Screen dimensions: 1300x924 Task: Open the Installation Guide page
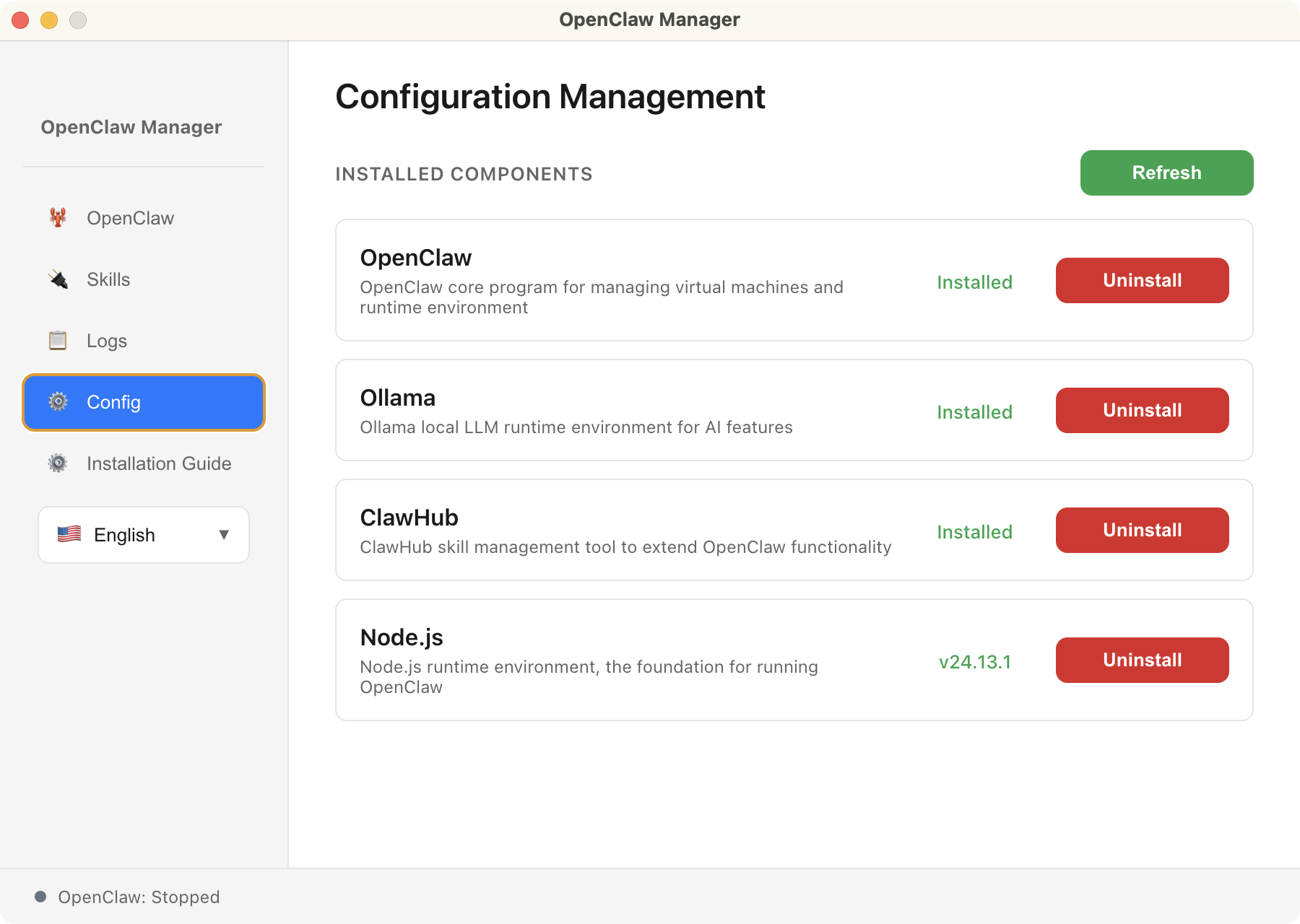point(159,463)
